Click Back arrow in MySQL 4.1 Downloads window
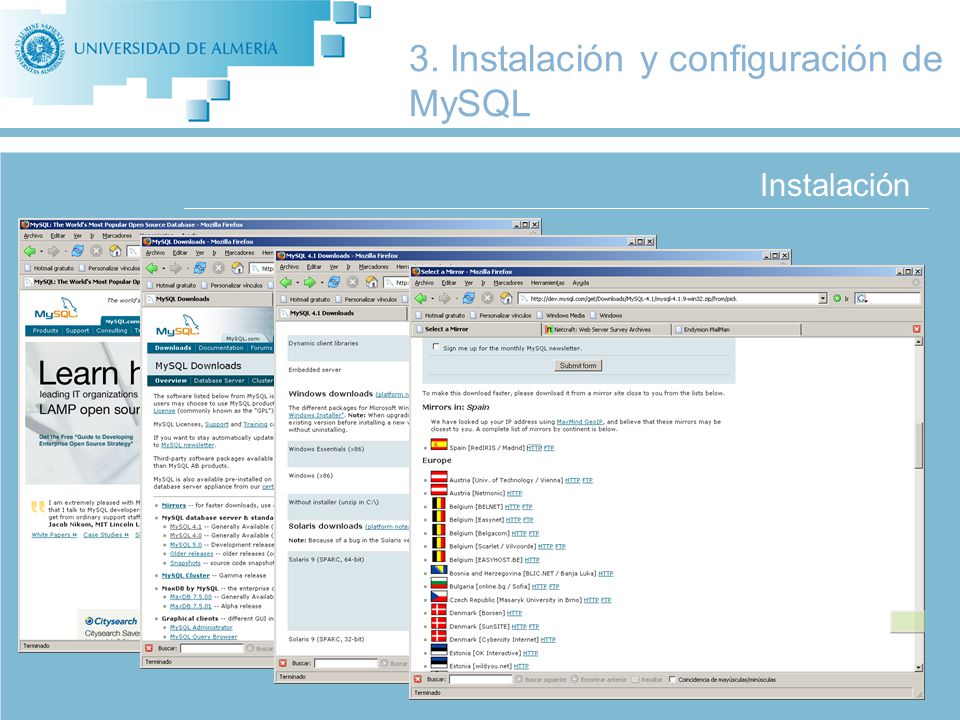Viewport: 960px width, 720px height. (x=286, y=282)
